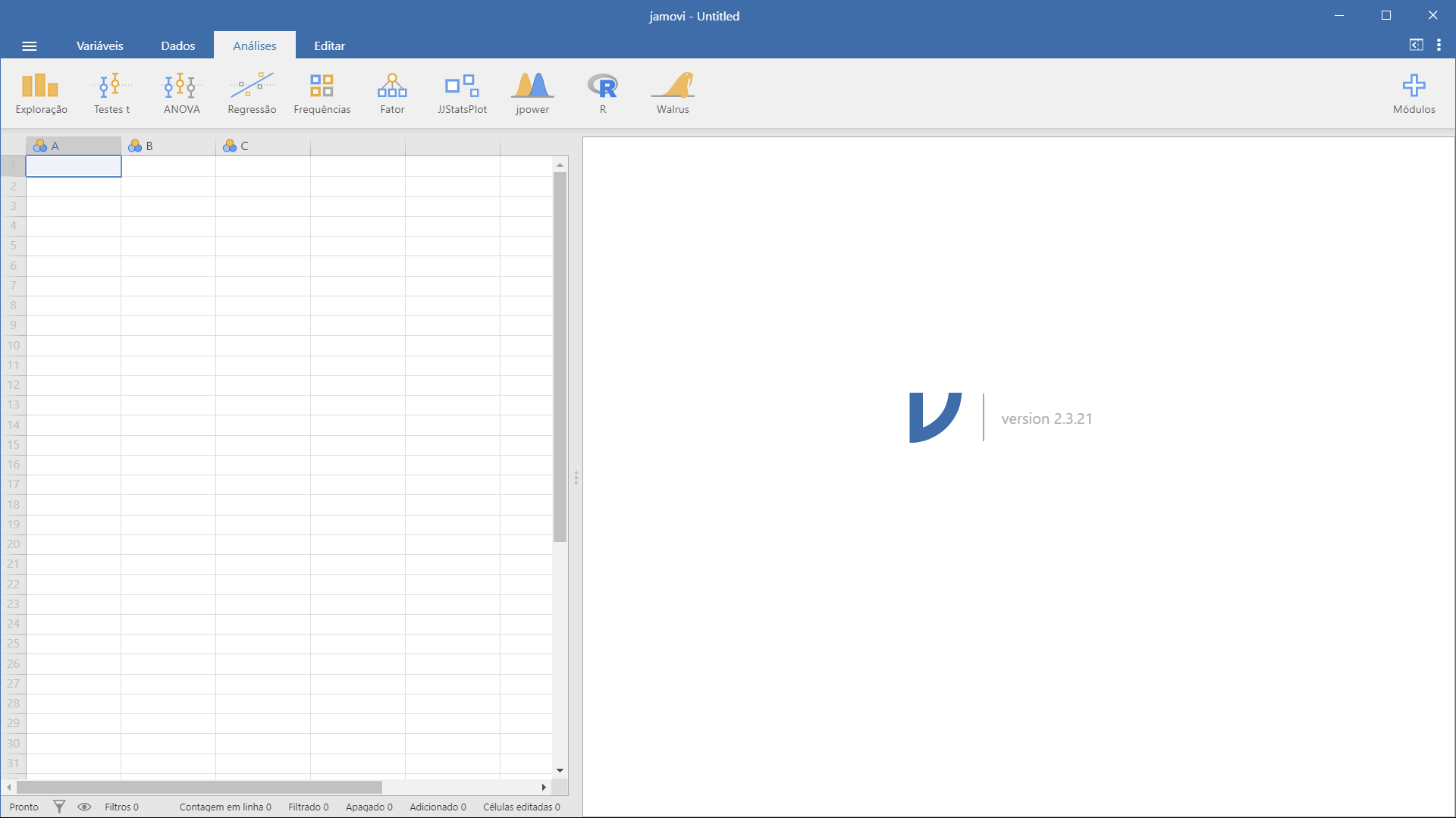Click the vertical scrollbar thumb
Screen dimensions: 1456x818
coord(560,357)
